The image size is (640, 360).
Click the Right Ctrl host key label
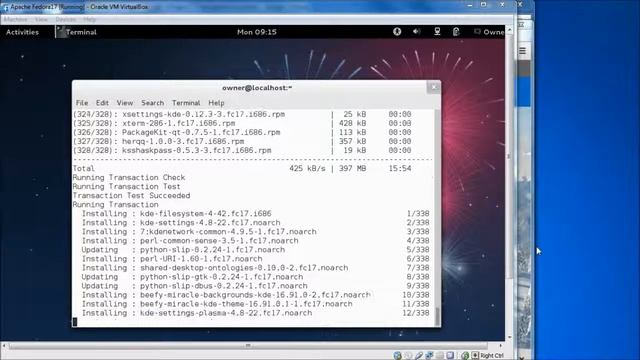(x=492, y=356)
